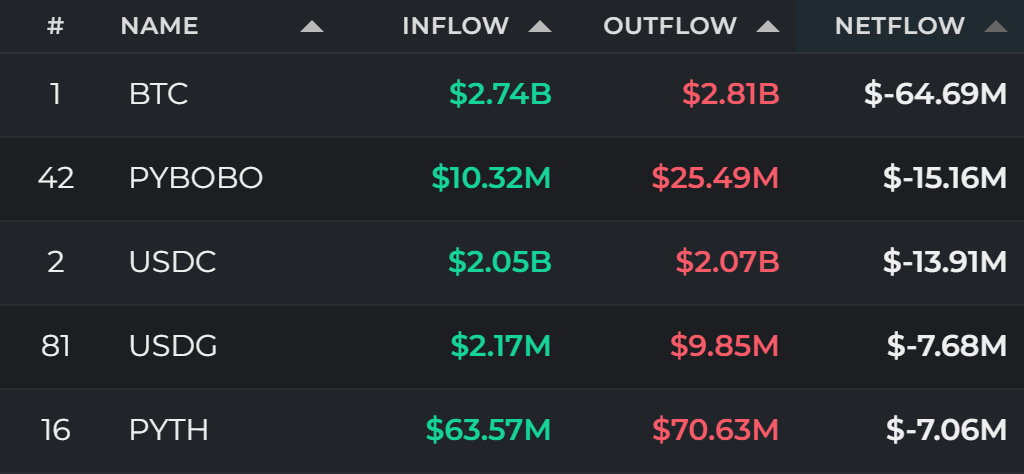Select the INFLOW column header
The height and width of the screenshot is (474, 1024).
(455, 26)
